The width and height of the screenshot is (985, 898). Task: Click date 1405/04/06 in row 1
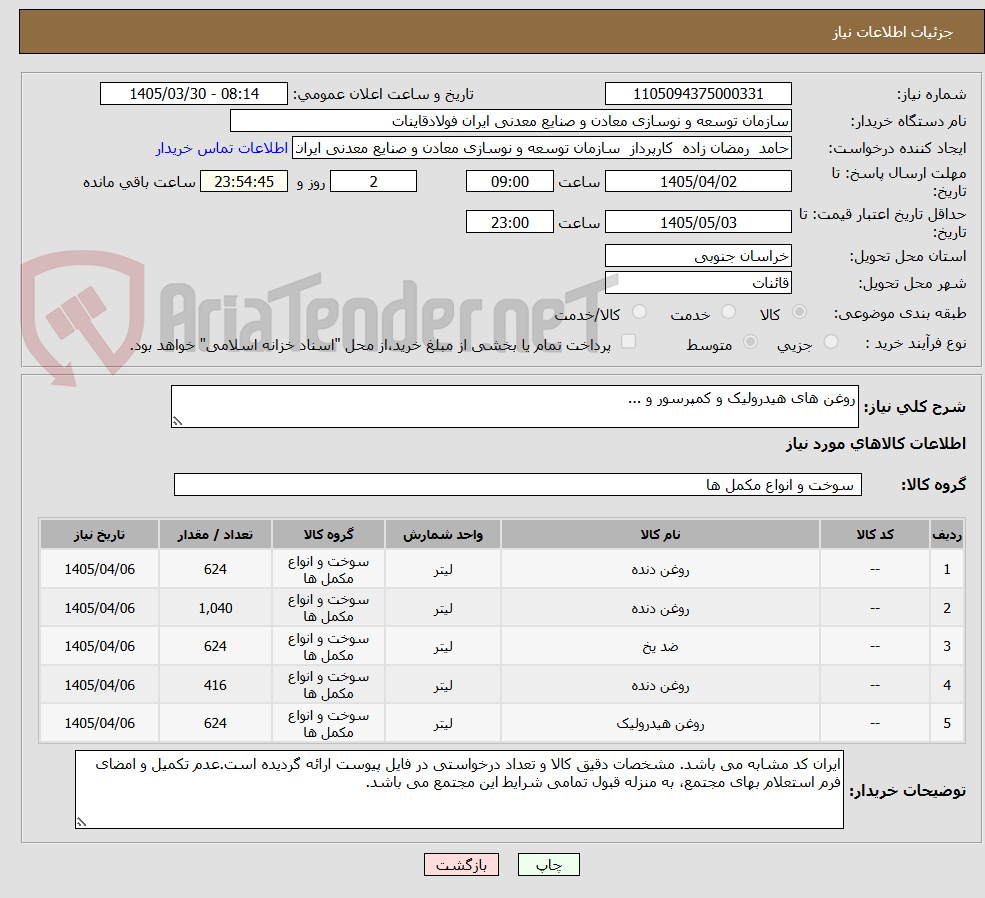100,570
